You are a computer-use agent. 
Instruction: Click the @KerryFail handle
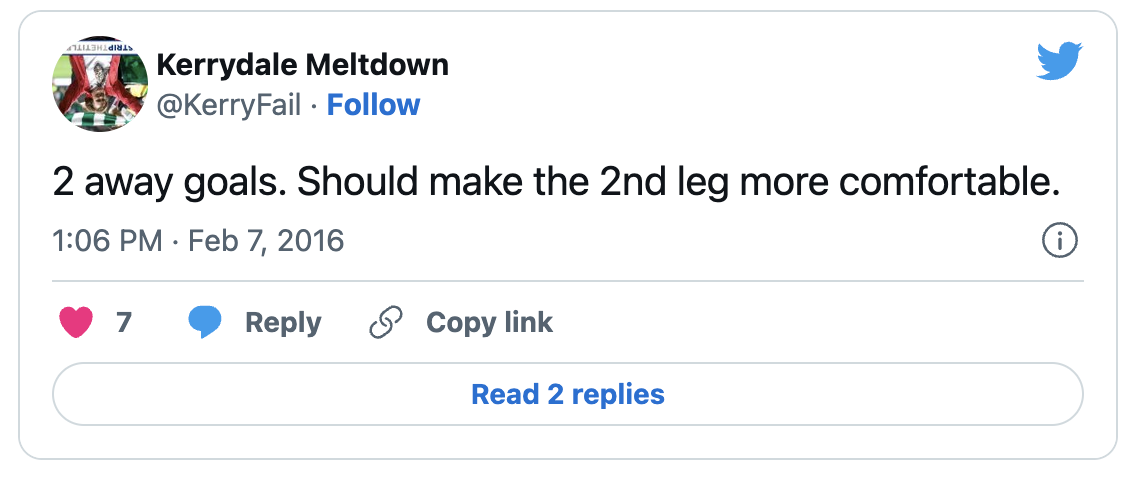tap(229, 105)
